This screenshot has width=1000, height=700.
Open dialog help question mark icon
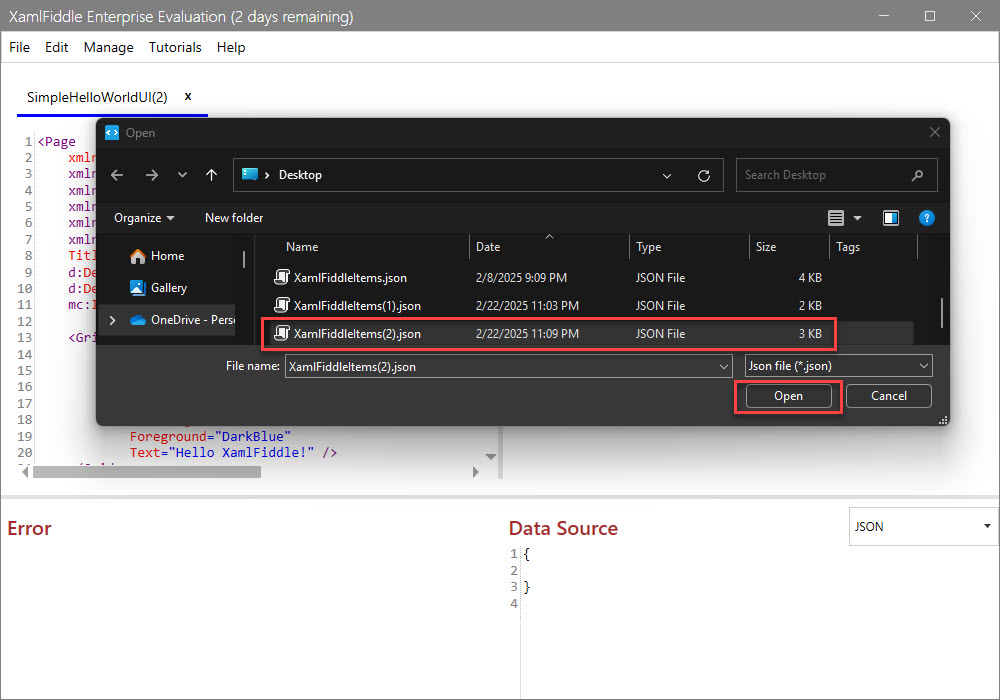click(927, 218)
